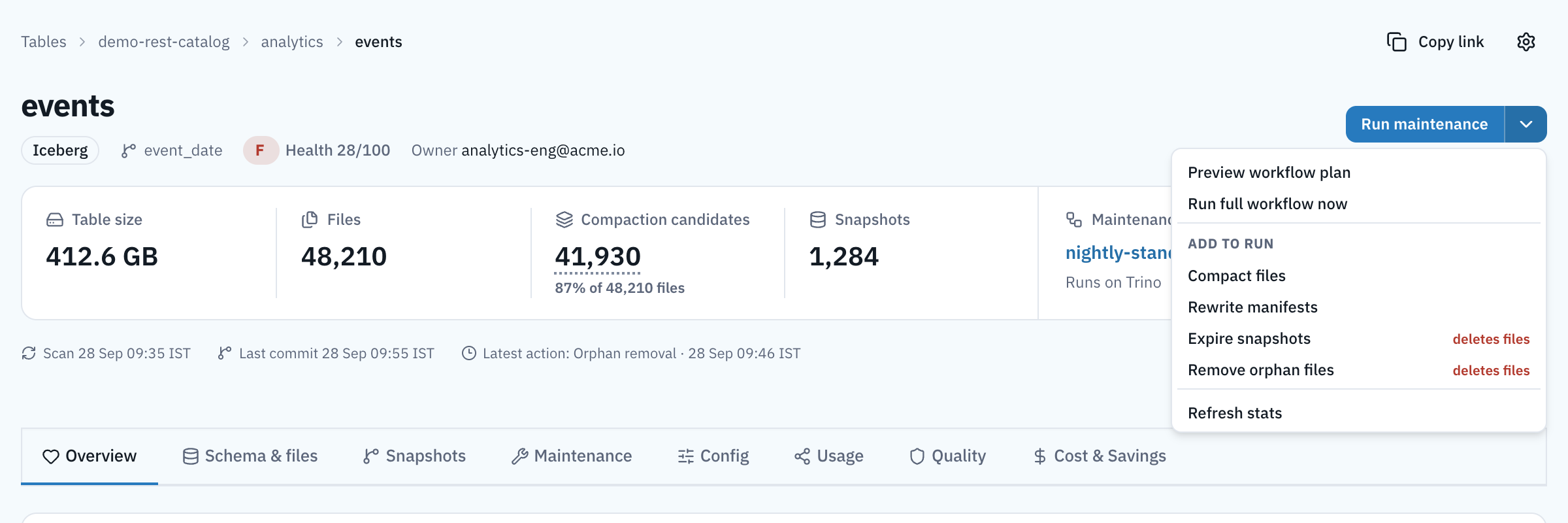Click the Health 28/100 score text
The height and width of the screenshot is (523, 1568).
tap(338, 150)
